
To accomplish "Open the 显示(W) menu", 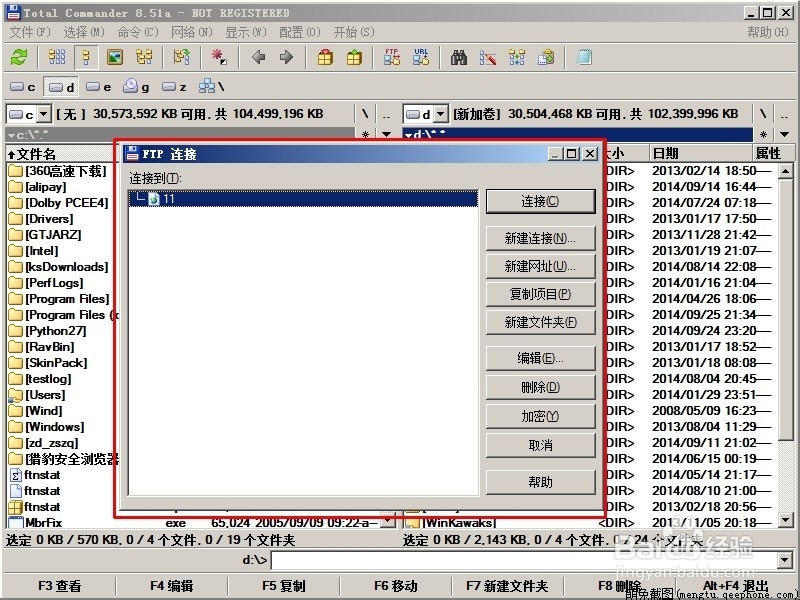I will [246, 32].
